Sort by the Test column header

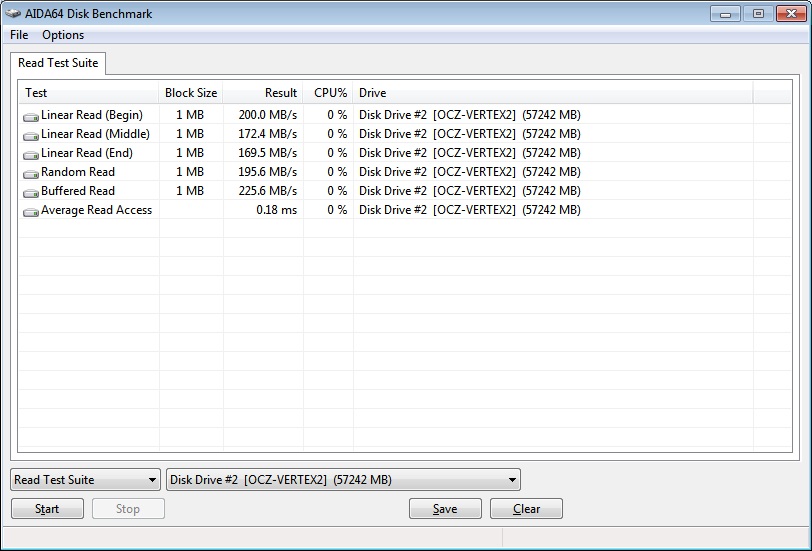tap(88, 93)
